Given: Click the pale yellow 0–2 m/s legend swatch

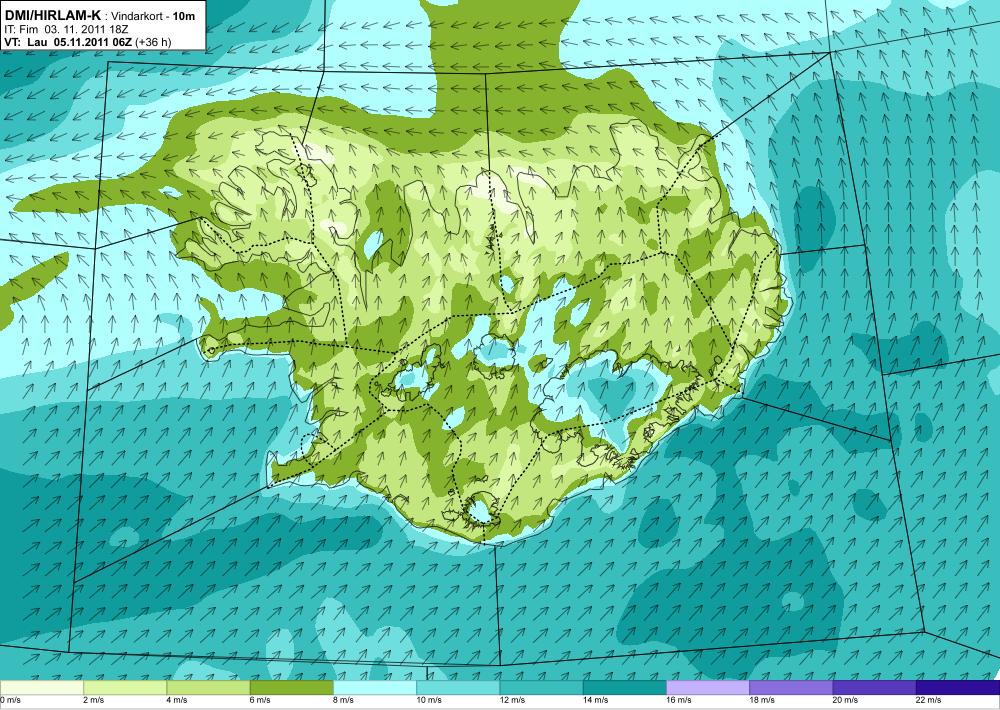Looking at the screenshot, I should coord(41,688).
